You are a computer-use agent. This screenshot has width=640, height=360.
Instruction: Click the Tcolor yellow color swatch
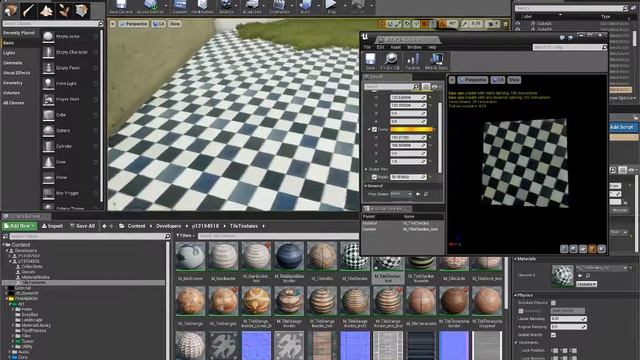[x=411, y=129]
